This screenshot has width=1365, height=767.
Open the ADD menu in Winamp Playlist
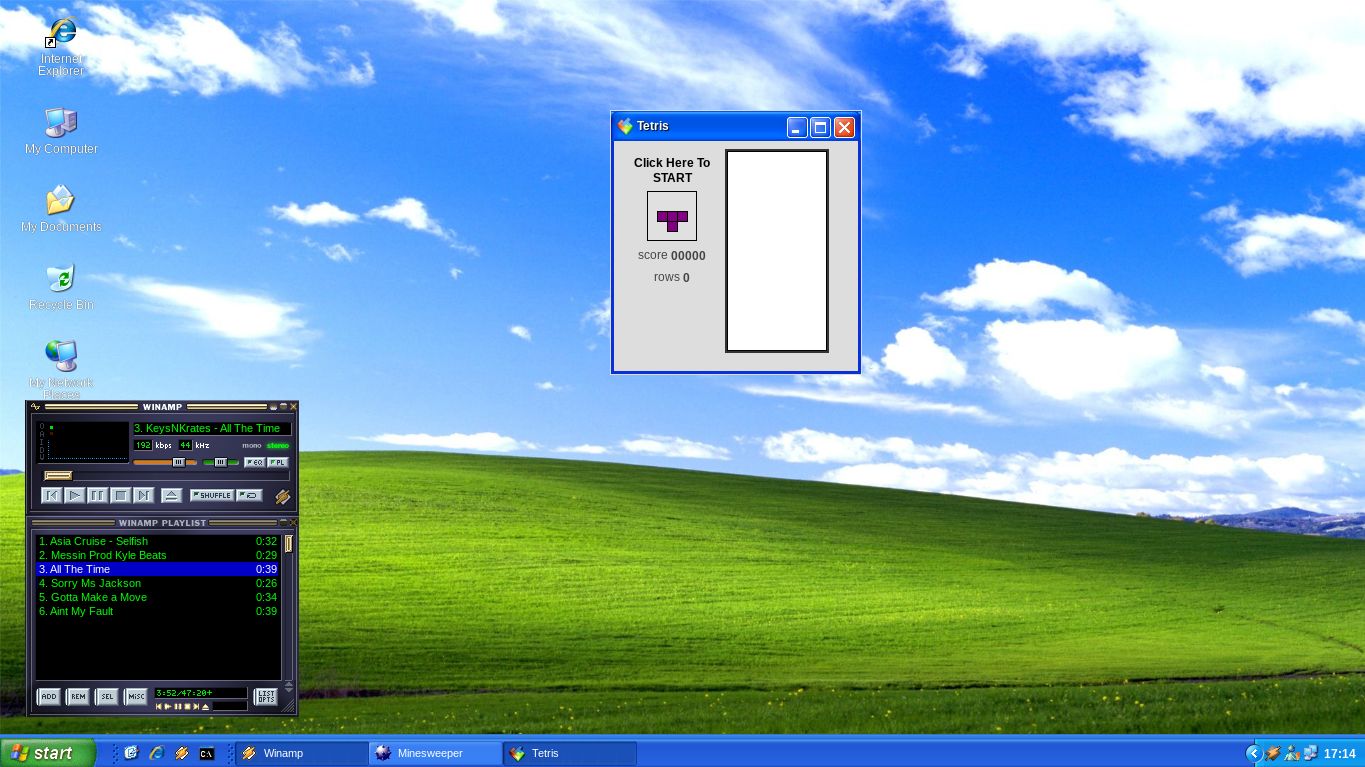pos(49,697)
